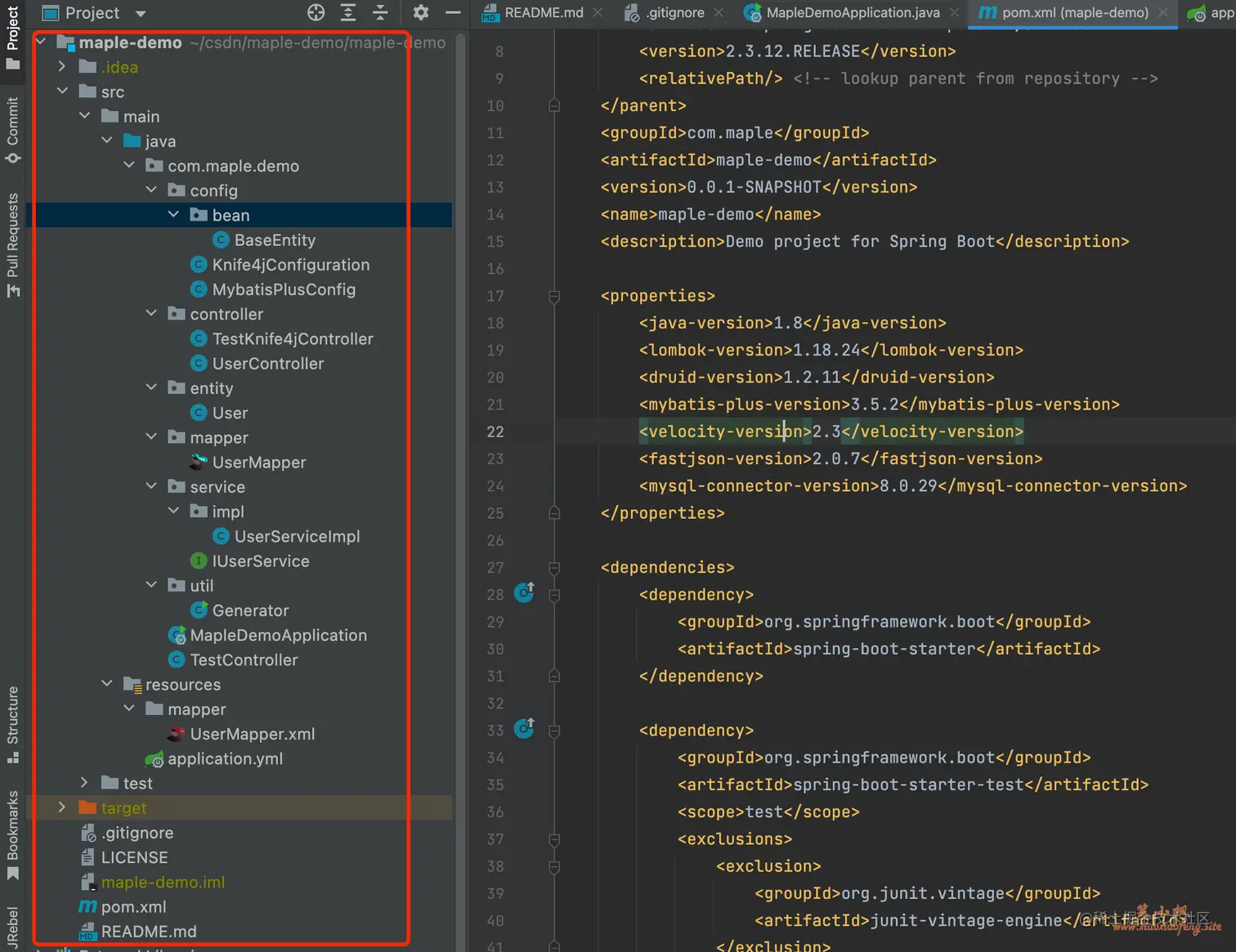Close the .gitignore tab
The height and width of the screenshot is (952, 1236).
719,12
